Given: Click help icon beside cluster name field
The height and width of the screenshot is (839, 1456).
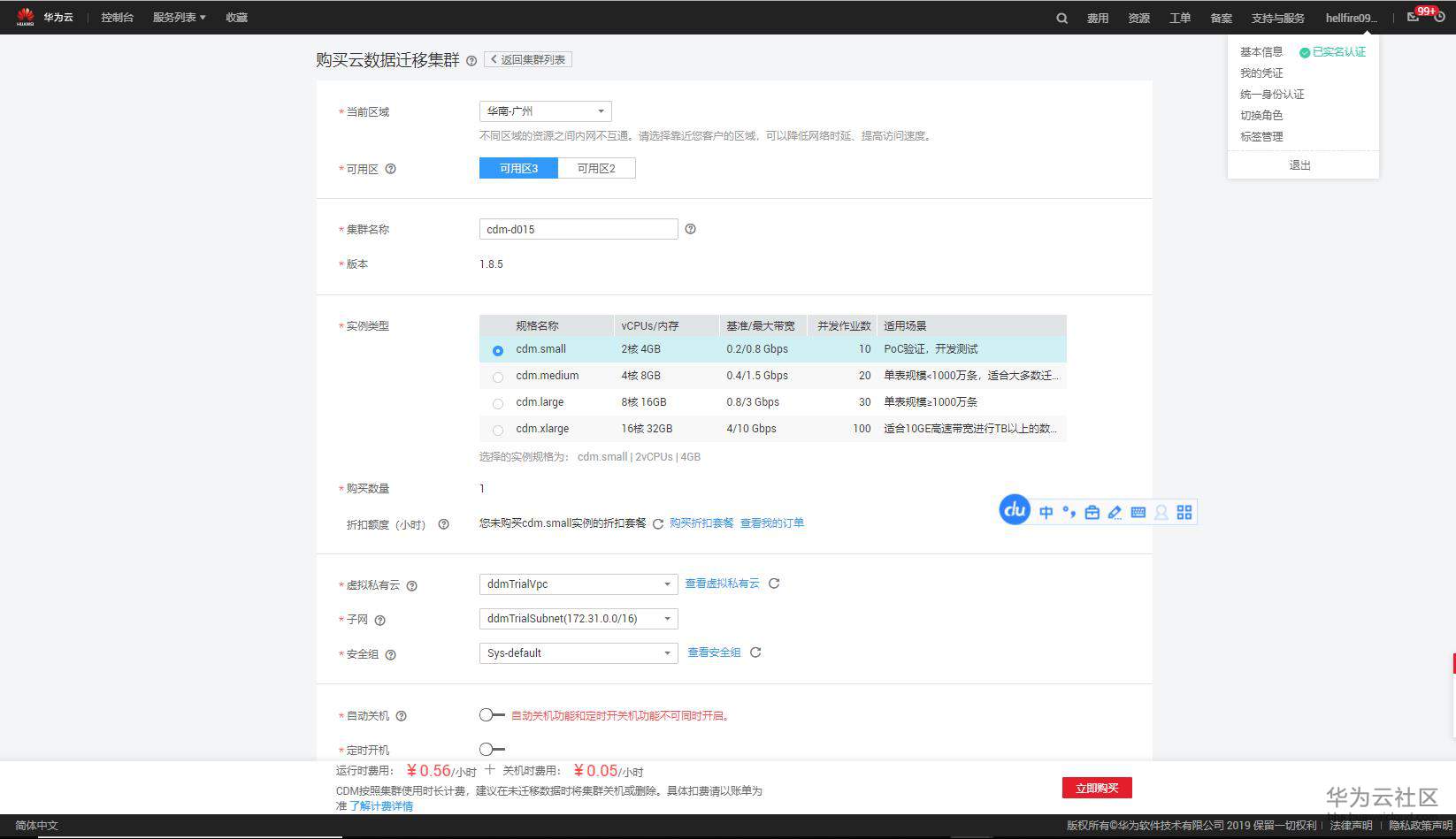Looking at the screenshot, I should tap(691, 229).
